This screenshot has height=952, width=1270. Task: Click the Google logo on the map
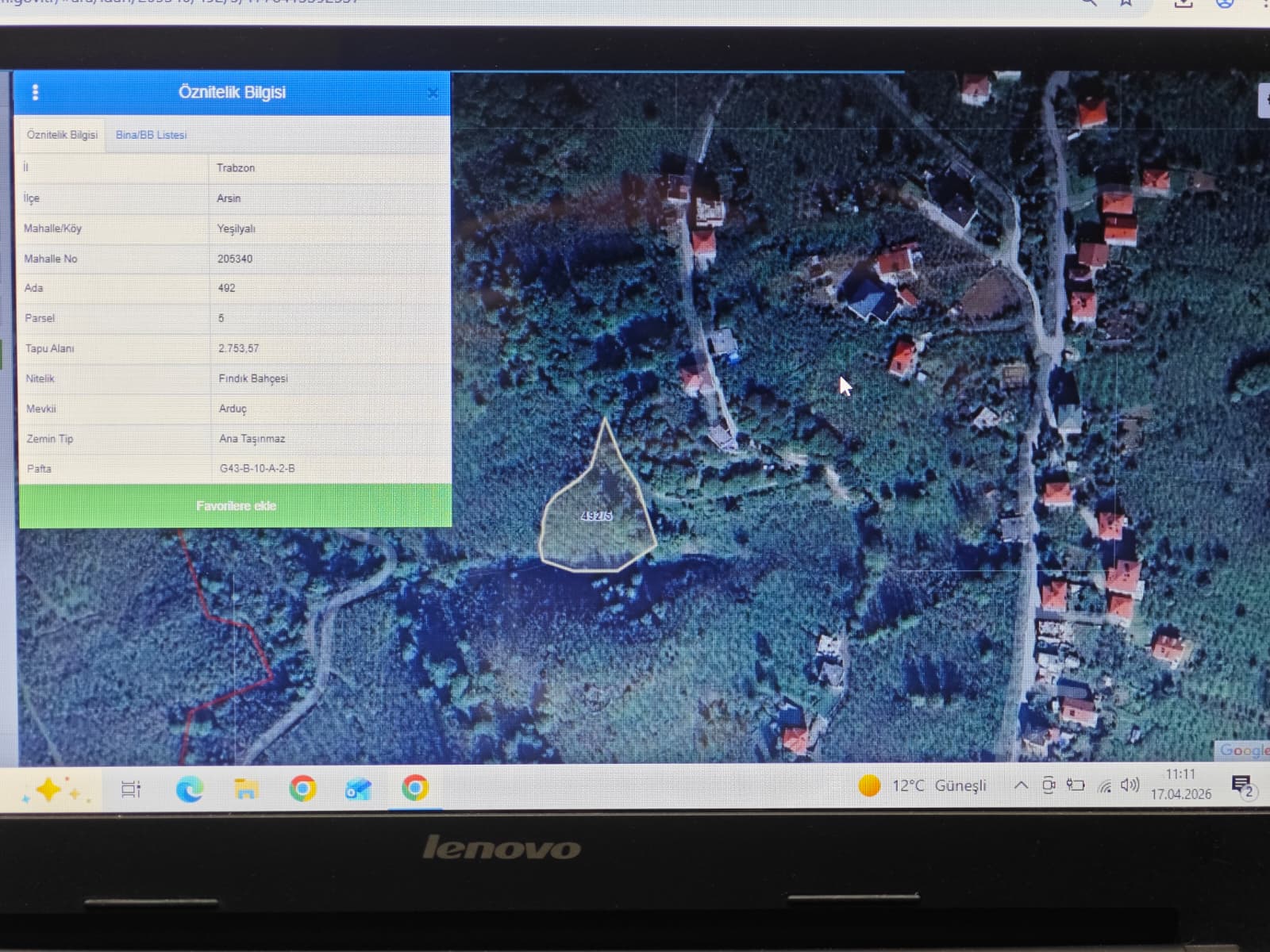coord(1243,750)
